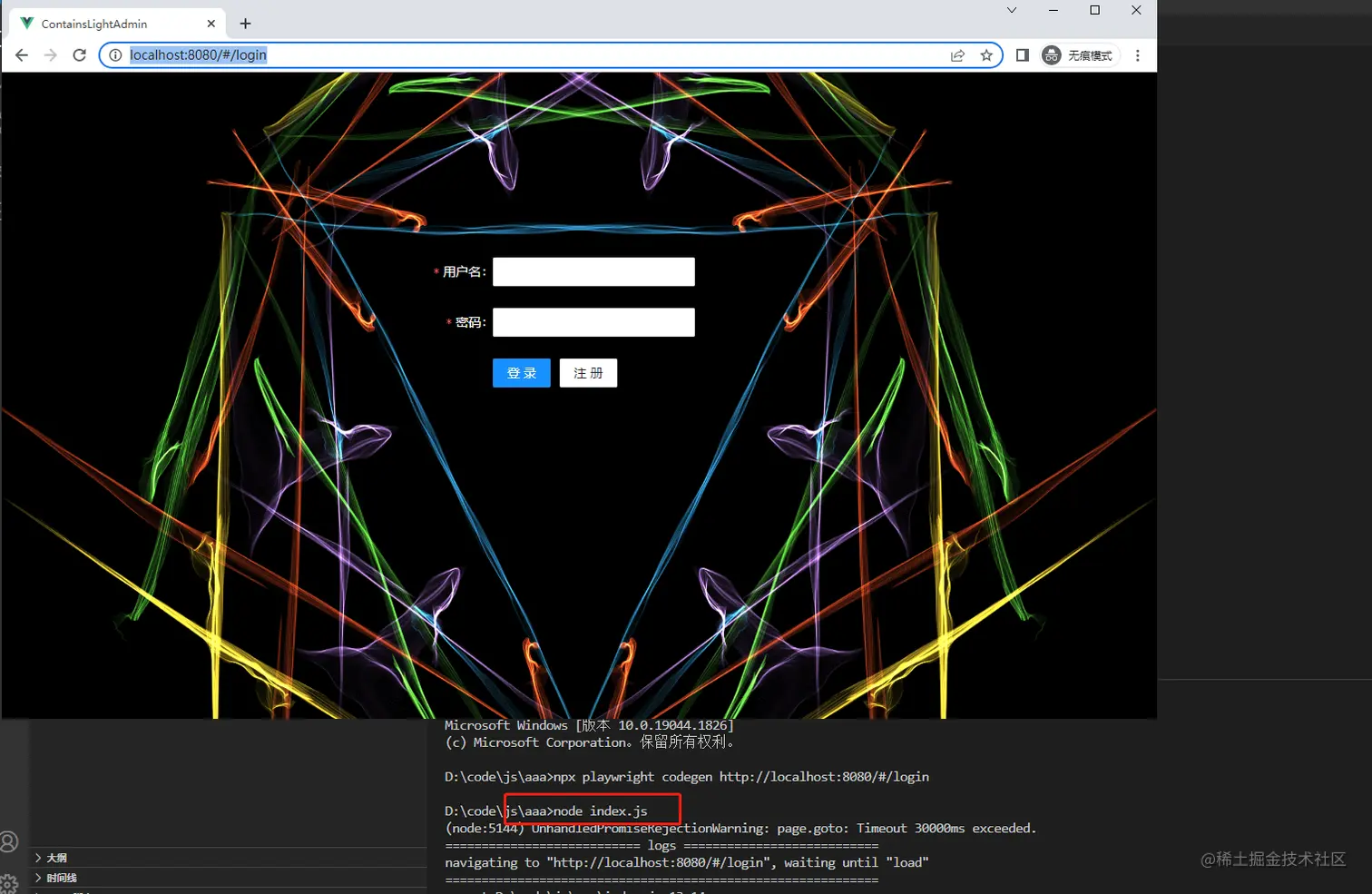This screenshot has width=1372, height=894.
Task: Open the VS Code accounts icon
Action: (9, 842)
